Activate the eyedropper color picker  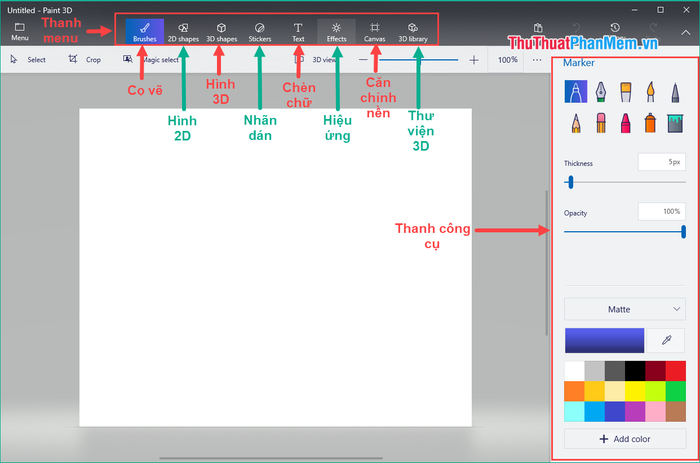coord(666,340)
